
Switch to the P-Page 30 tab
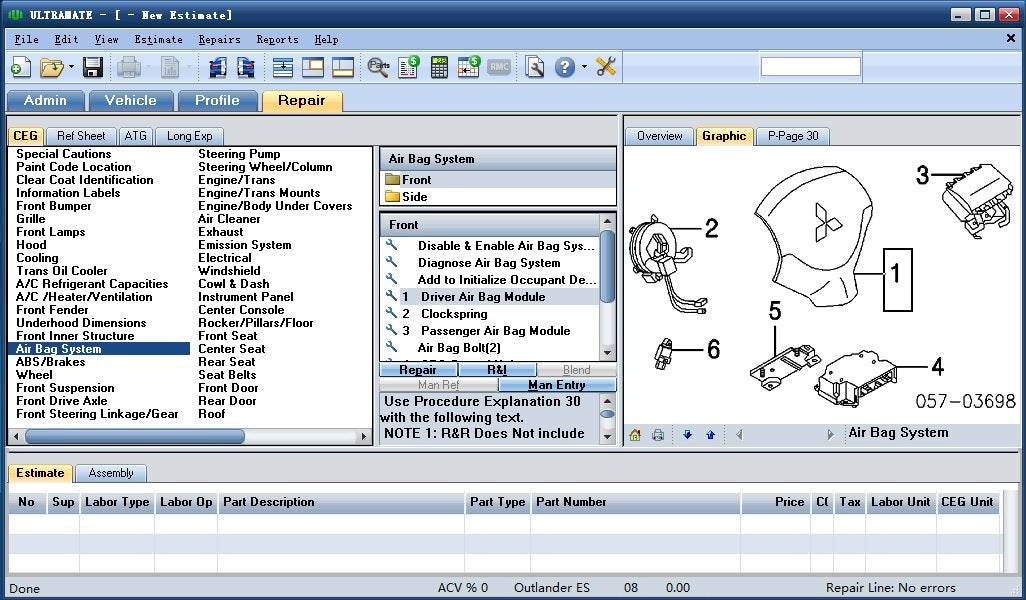tap(793, 136)
